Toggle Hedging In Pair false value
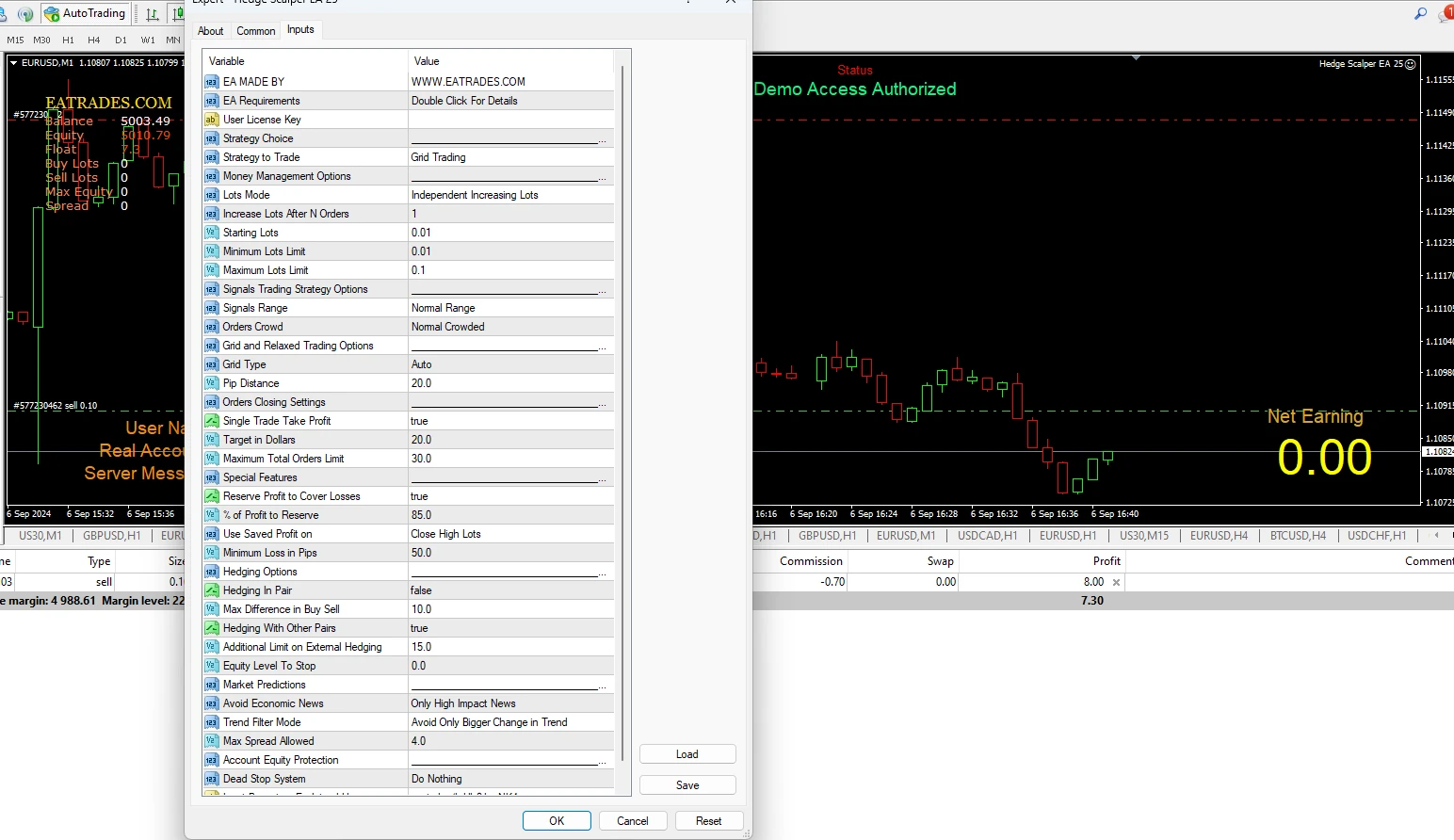Viewport: 1454px width, 840px height. click(510, 590)
